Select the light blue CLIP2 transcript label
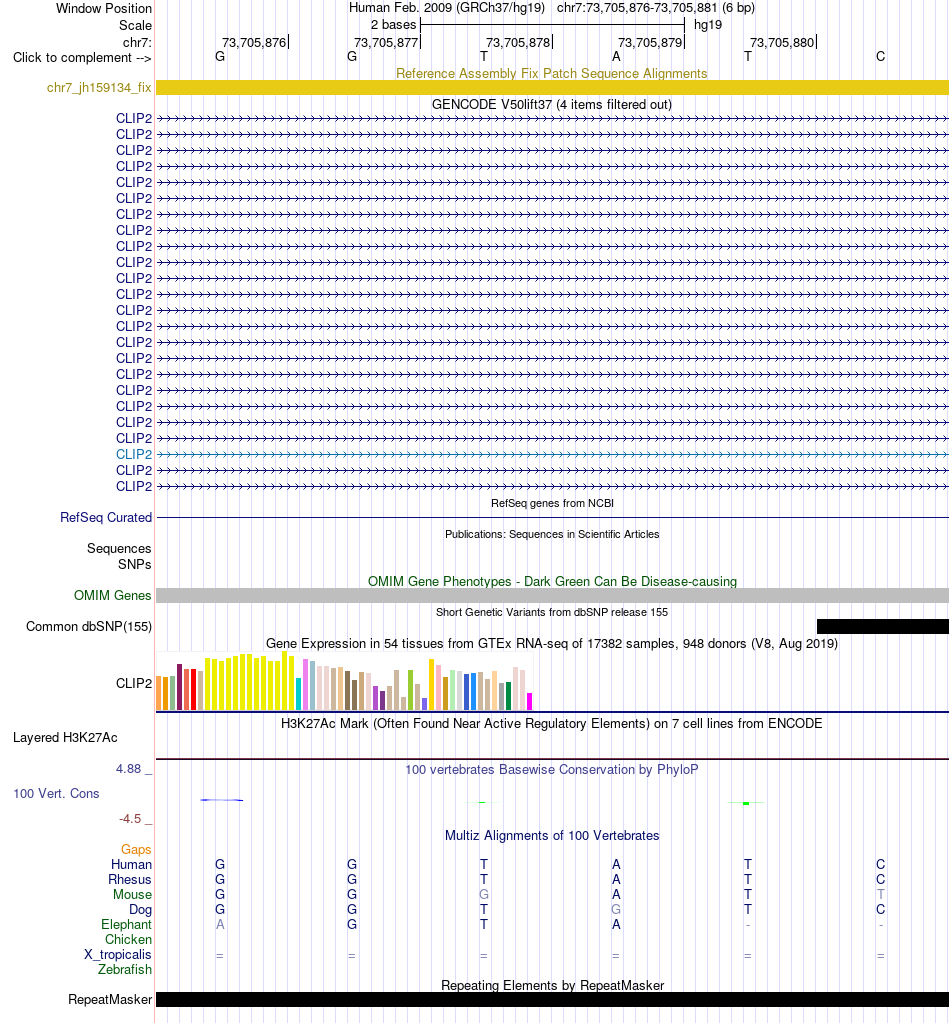 pos(134,454)
